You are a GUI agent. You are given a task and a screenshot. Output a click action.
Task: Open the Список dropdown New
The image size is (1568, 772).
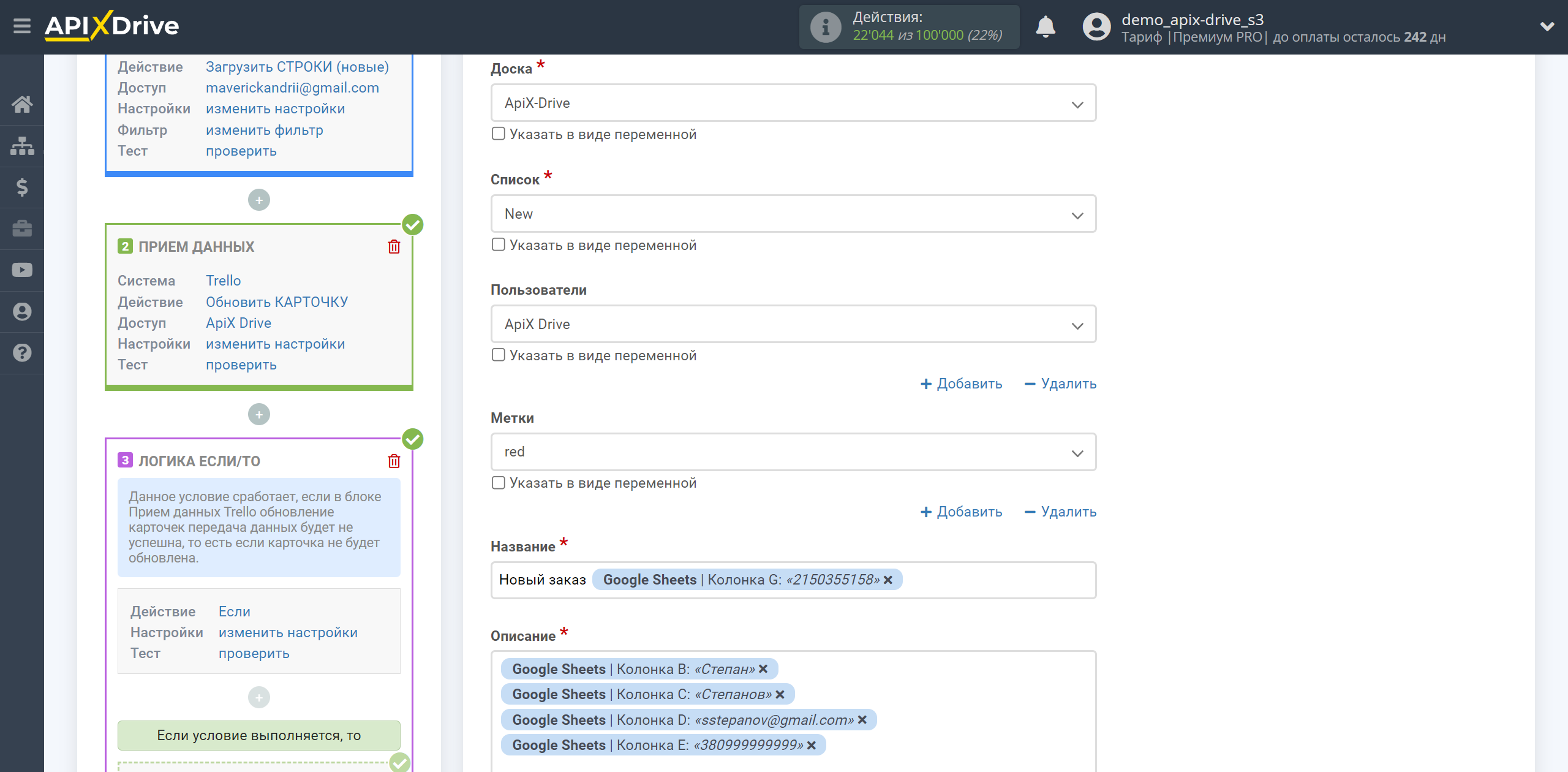tap(793, 214)
